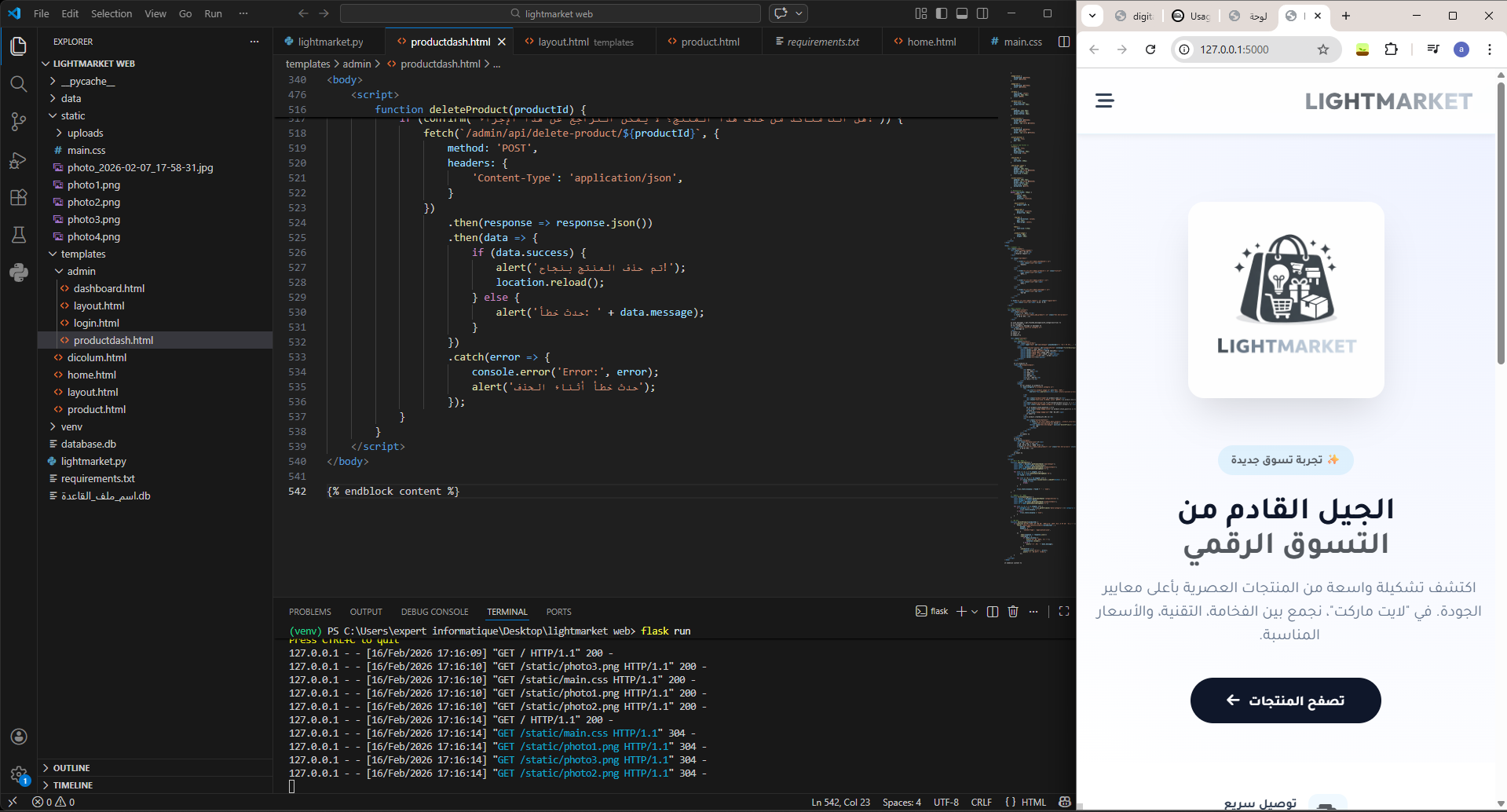Open the Extensions view
1507x812 pixels.
(19, 198)
